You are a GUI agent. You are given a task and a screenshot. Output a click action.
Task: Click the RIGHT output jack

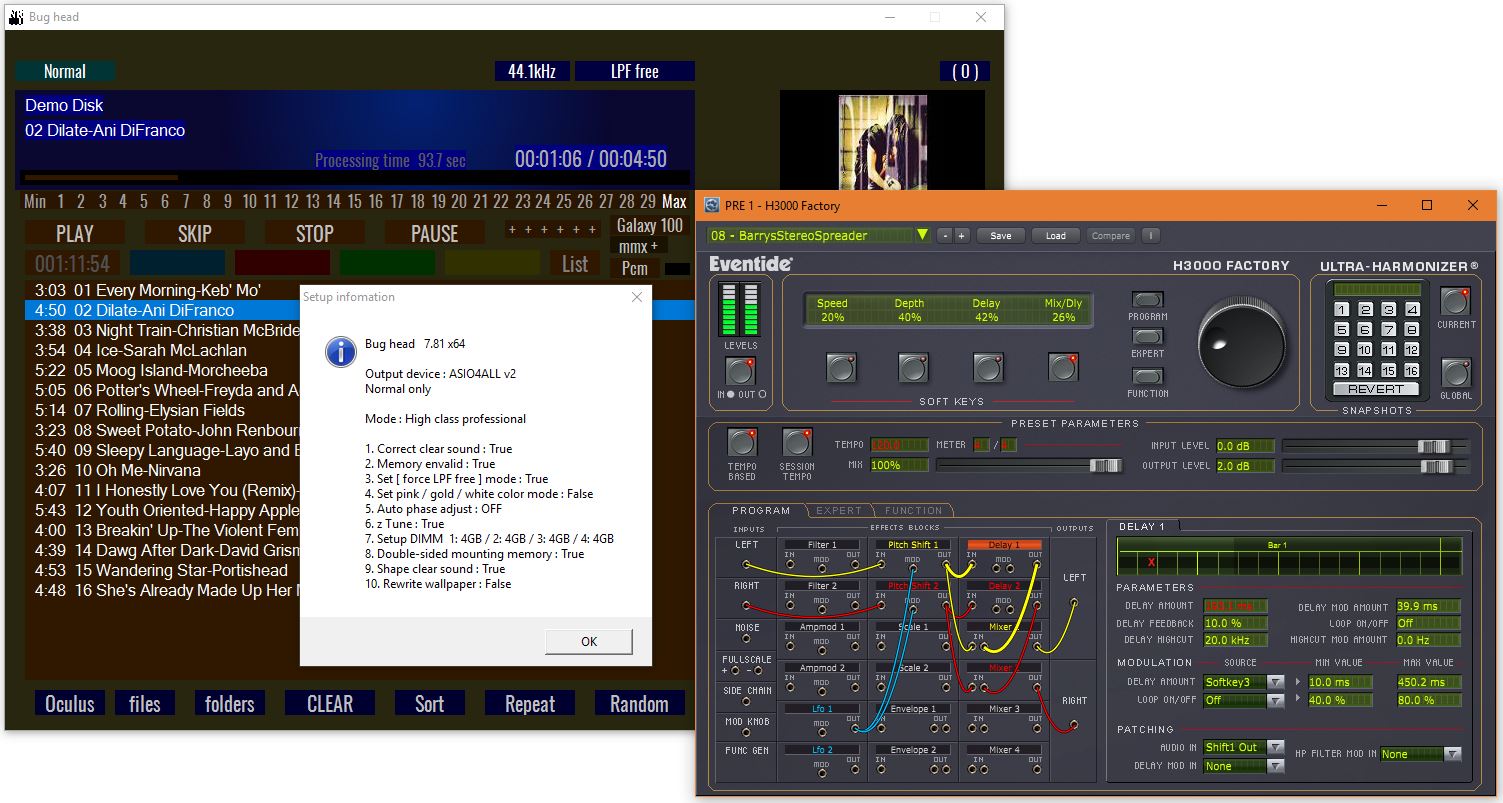[1074, 726]
